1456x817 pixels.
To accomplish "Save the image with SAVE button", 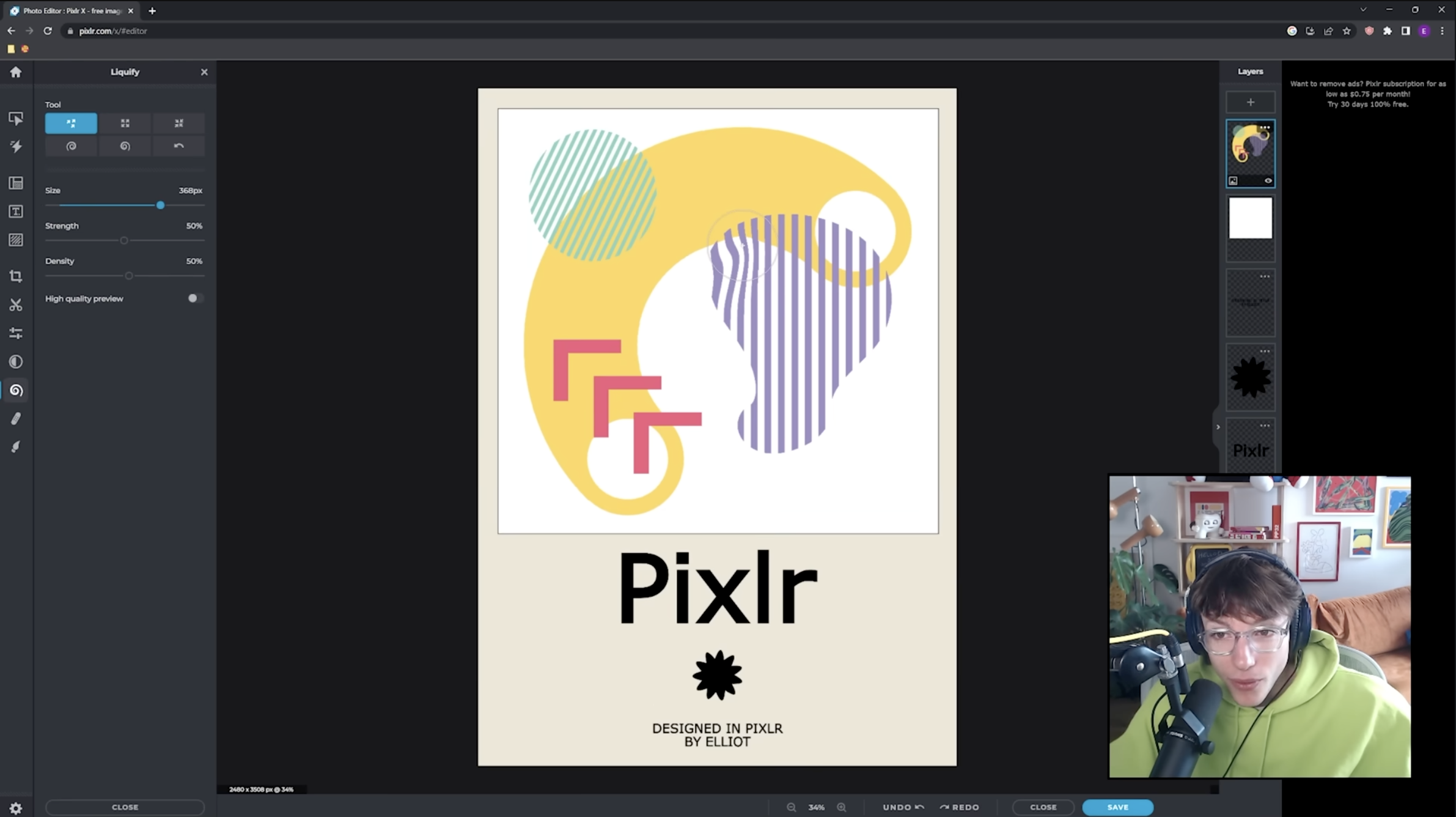I will (x=1117, y=807).
